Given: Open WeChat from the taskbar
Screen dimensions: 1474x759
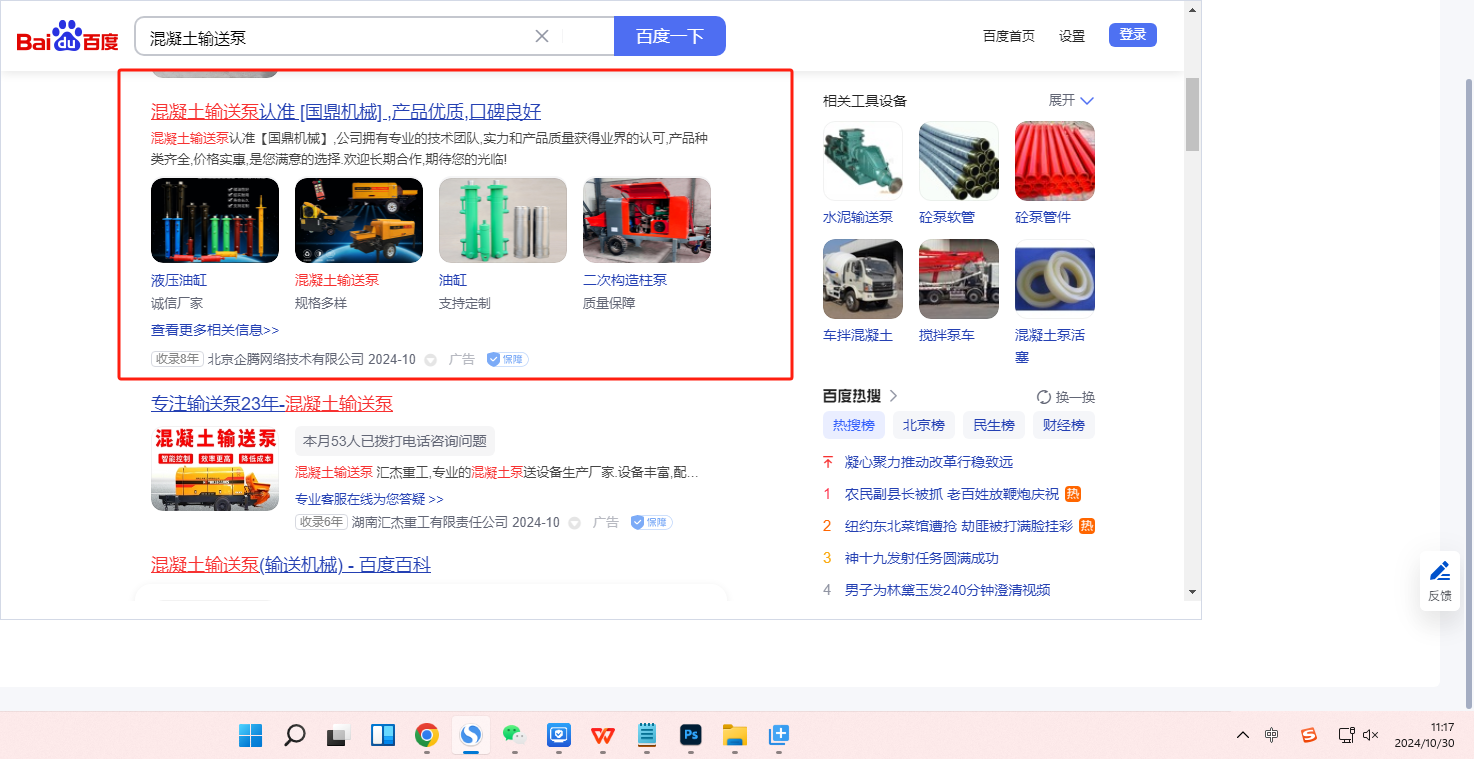Looking at the screenshot, I should click(x=515, y=736).
